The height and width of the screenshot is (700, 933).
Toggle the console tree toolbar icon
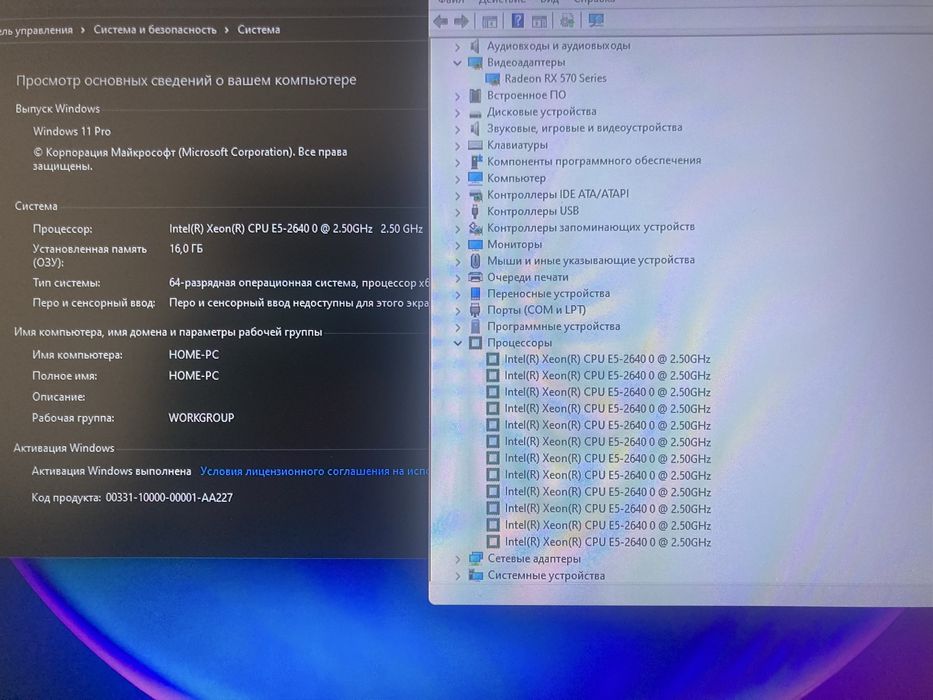pos(490,21)
